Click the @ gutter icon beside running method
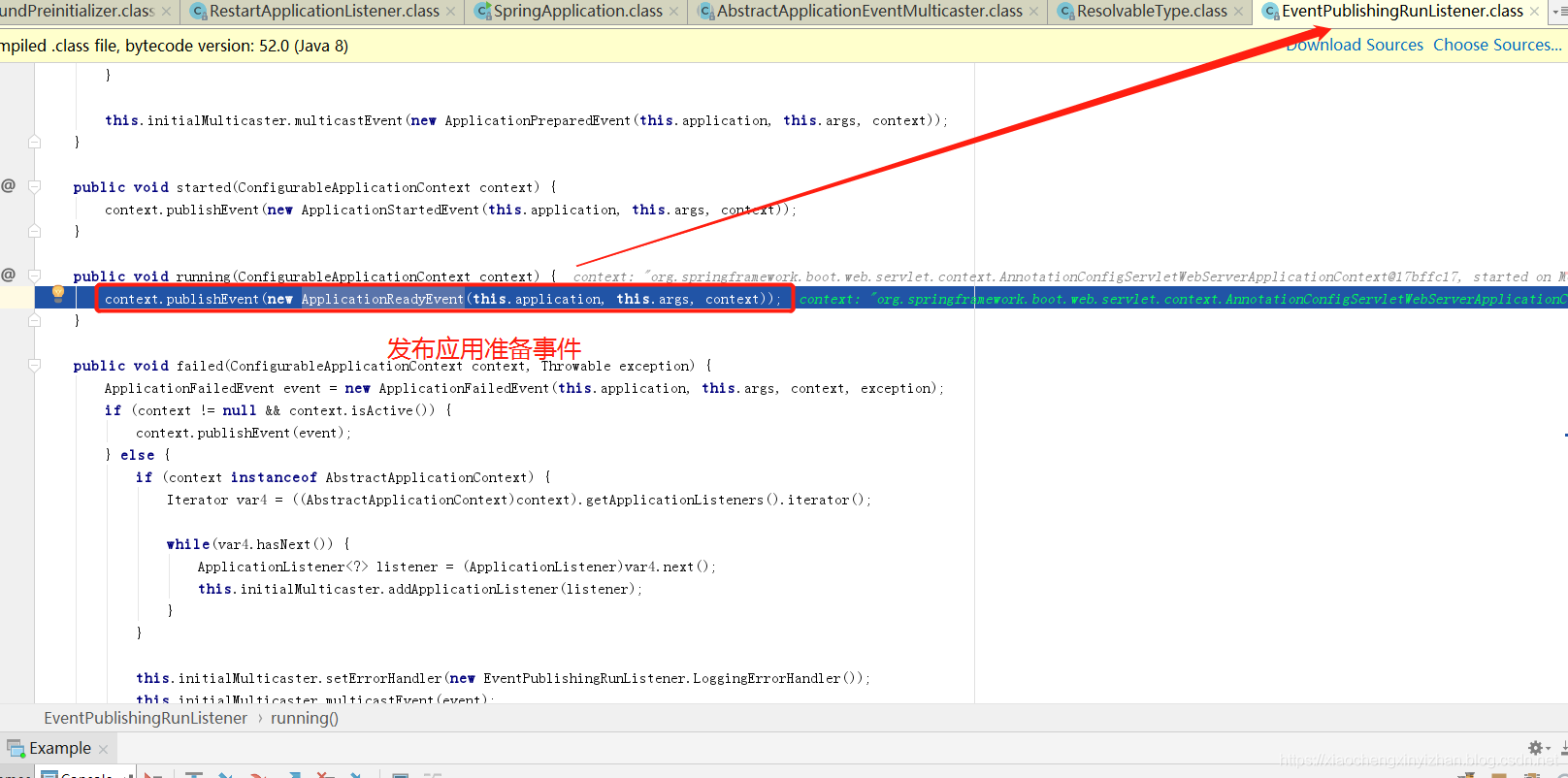The height and width of the screenshot is (778, 1568). (x=9, y=275)
